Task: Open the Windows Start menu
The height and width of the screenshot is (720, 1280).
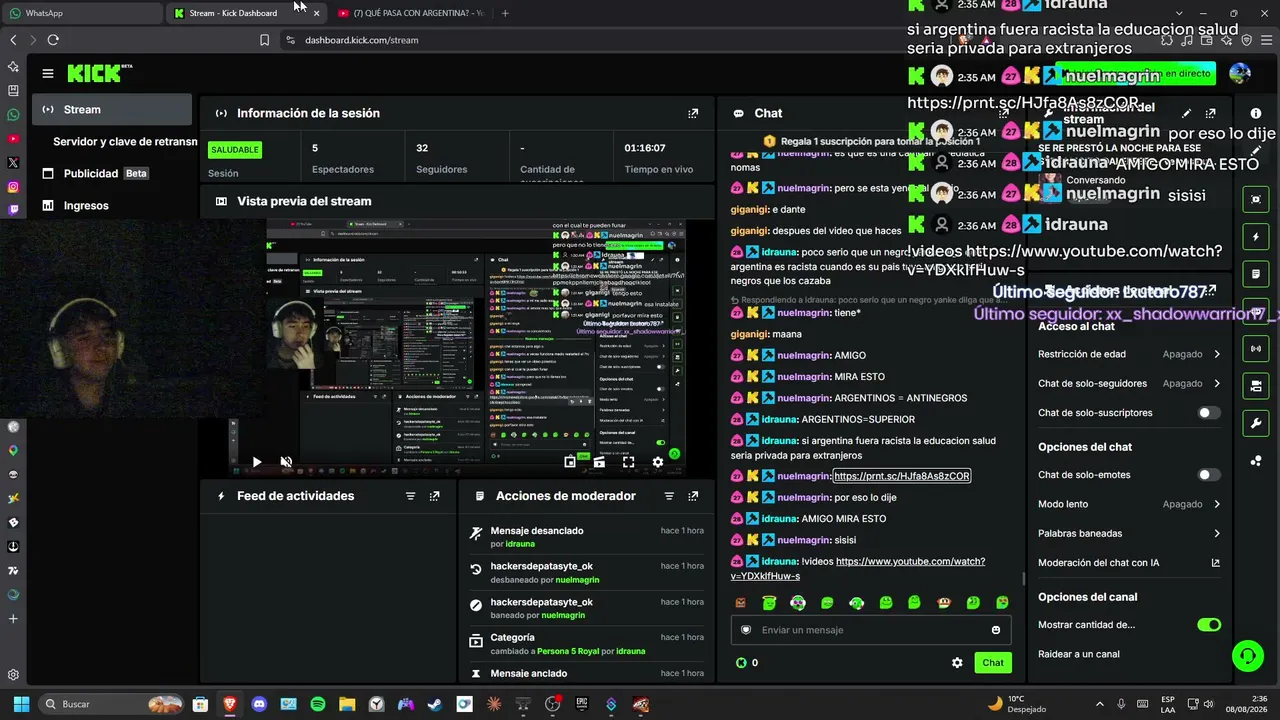Action: [x=20, y=704]
